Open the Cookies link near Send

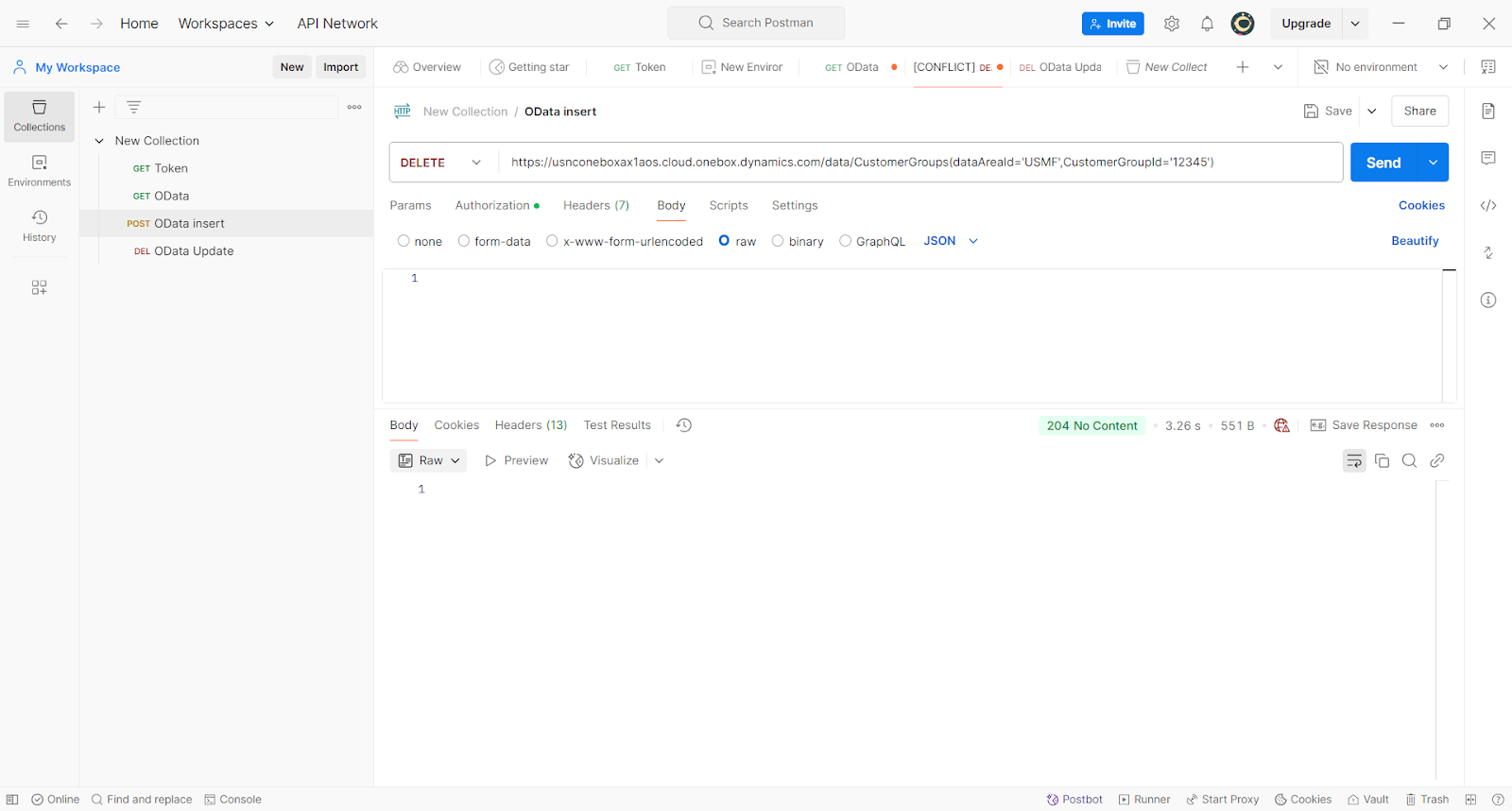pyautogui.click(x=1421, y=205)
